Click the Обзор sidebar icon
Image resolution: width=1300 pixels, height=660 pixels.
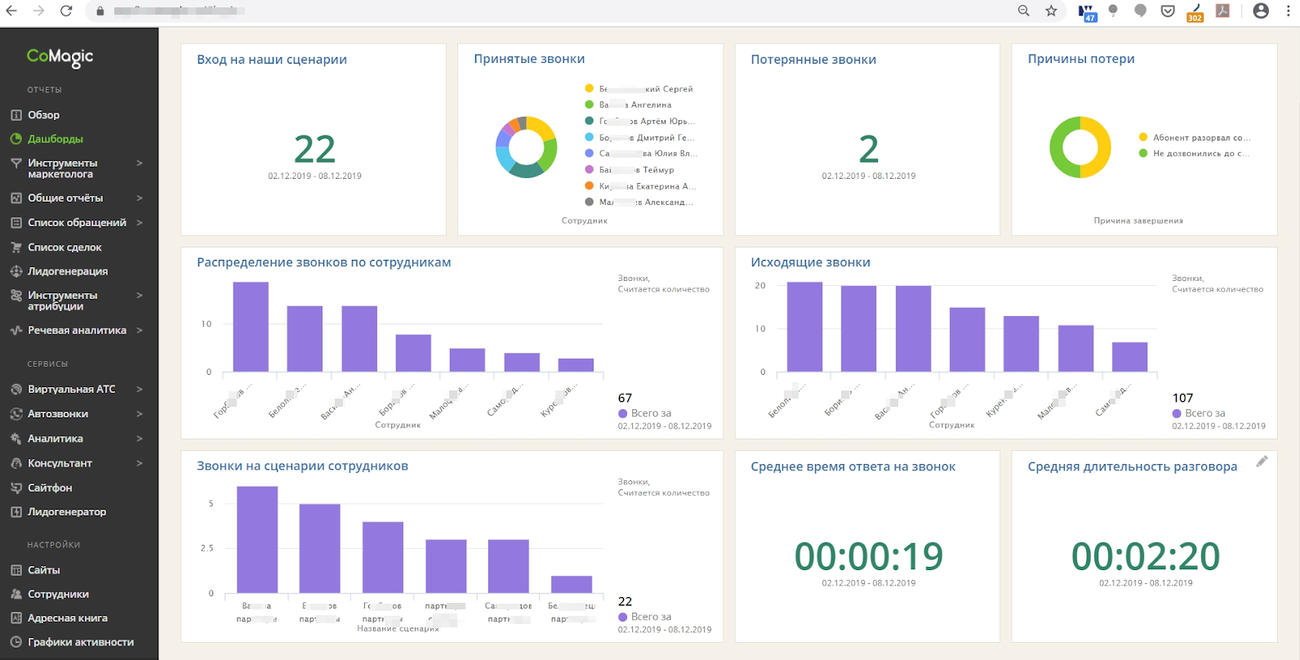coord(16,115)
